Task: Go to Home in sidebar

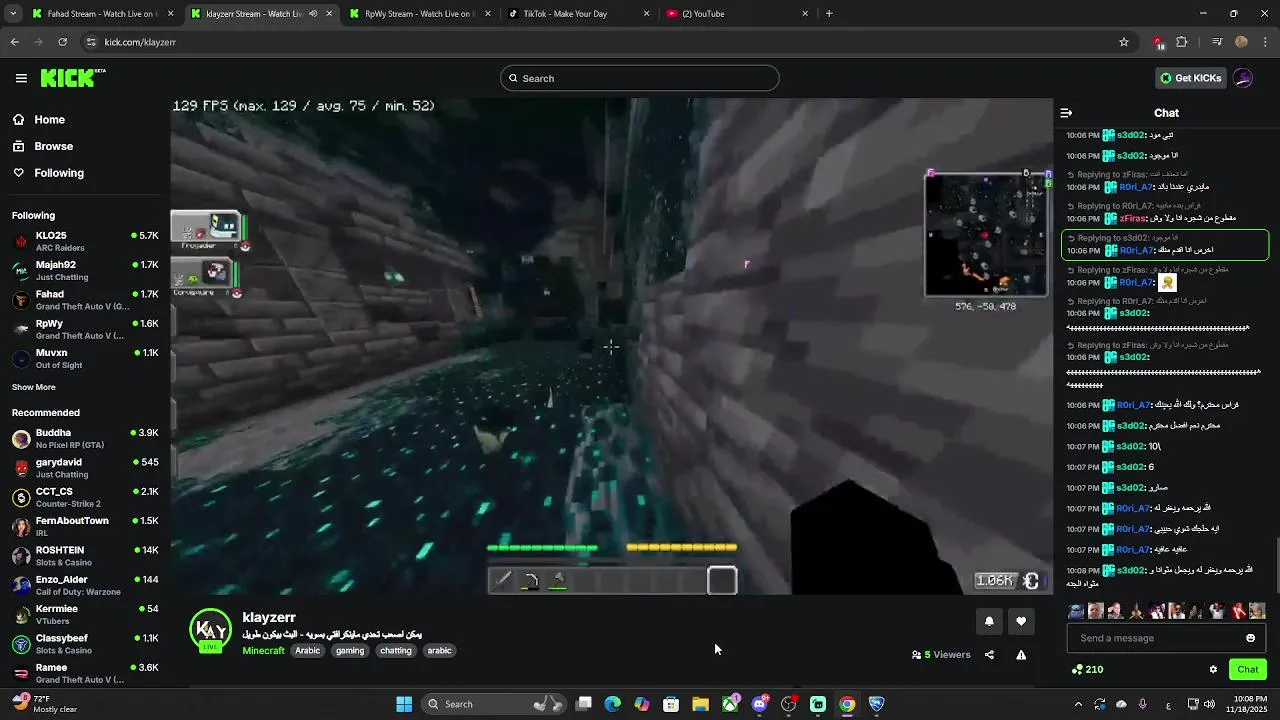Action: pos(49,120)
